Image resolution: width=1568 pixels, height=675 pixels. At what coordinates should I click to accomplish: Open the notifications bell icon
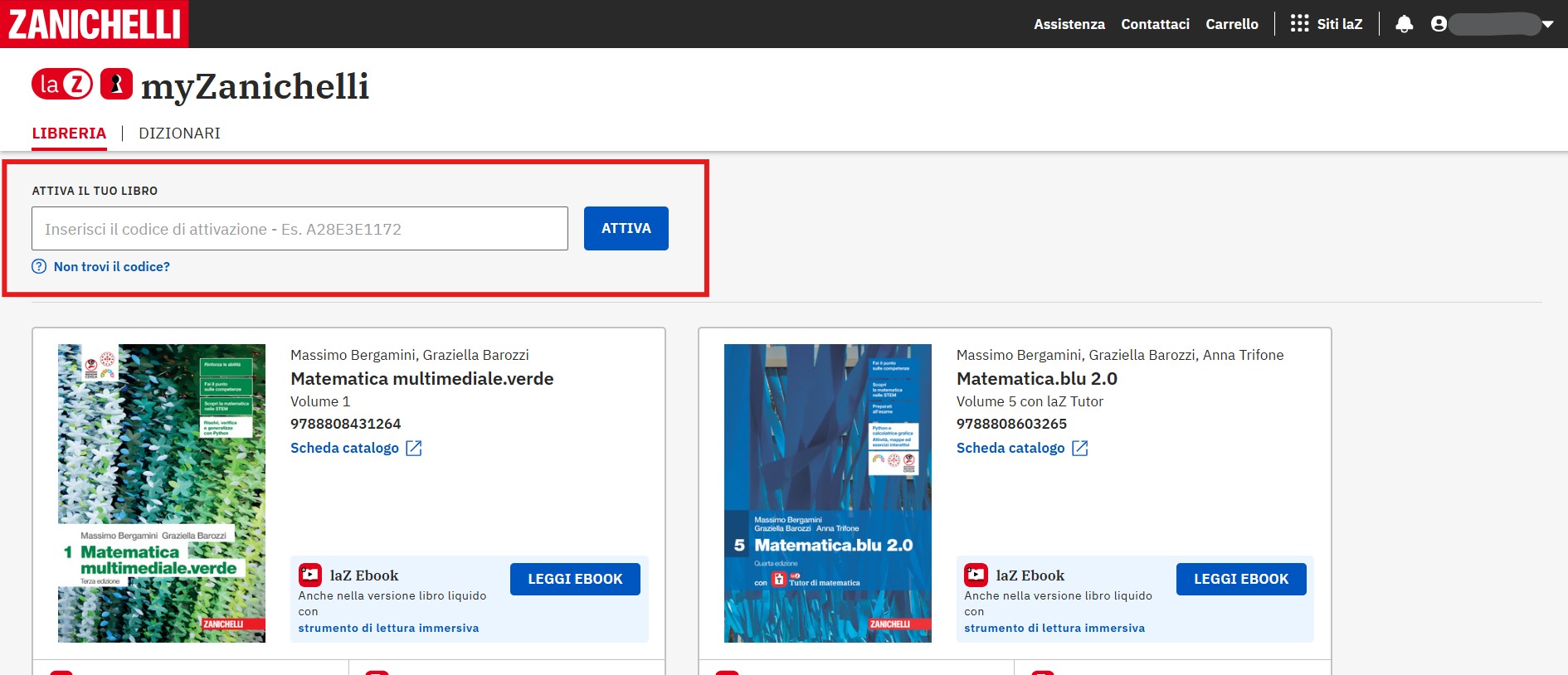1404,24
